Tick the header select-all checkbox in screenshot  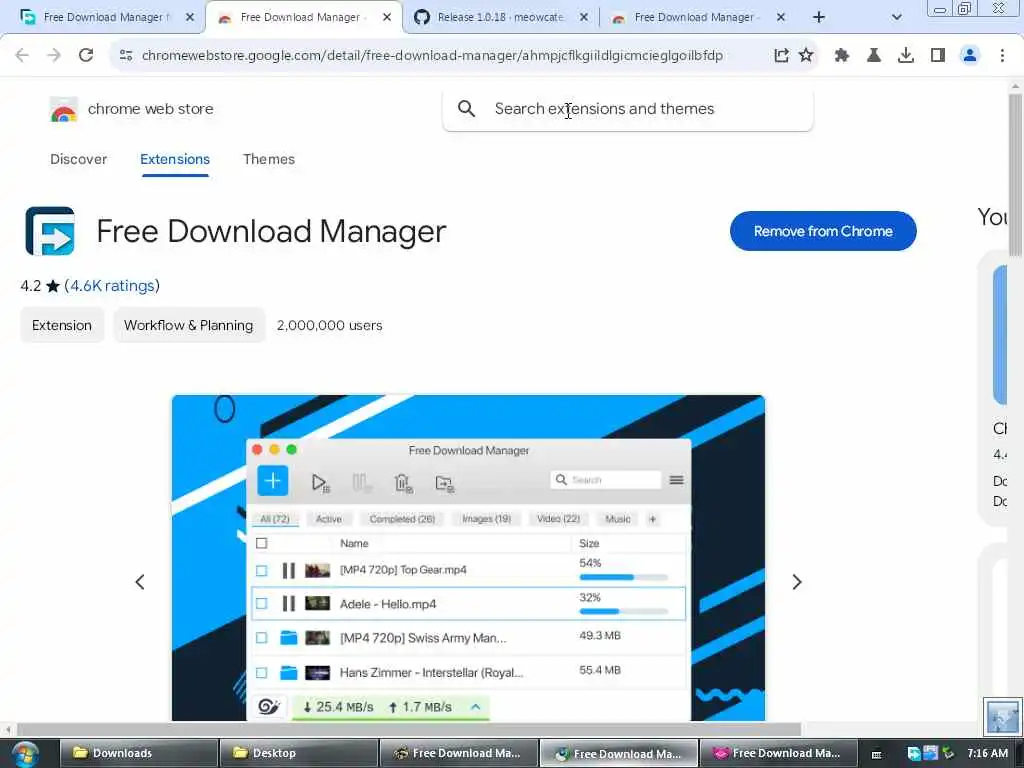click(x=262, y=543)
